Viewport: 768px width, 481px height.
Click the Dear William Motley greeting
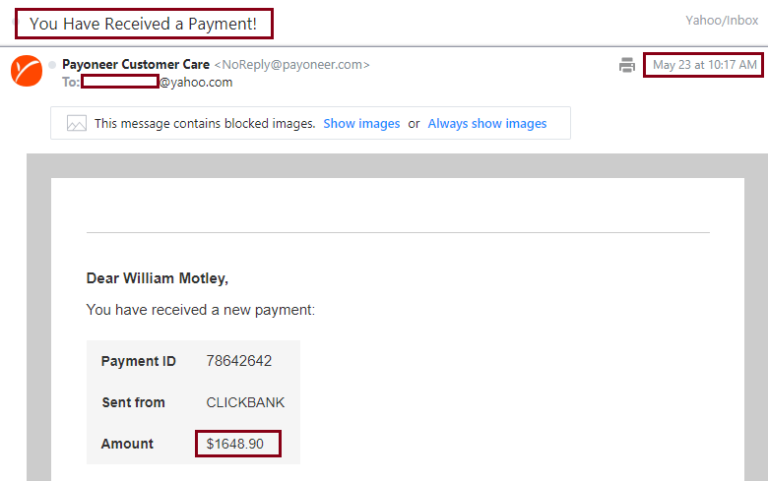pyautogui.click(x=157, y=278)
